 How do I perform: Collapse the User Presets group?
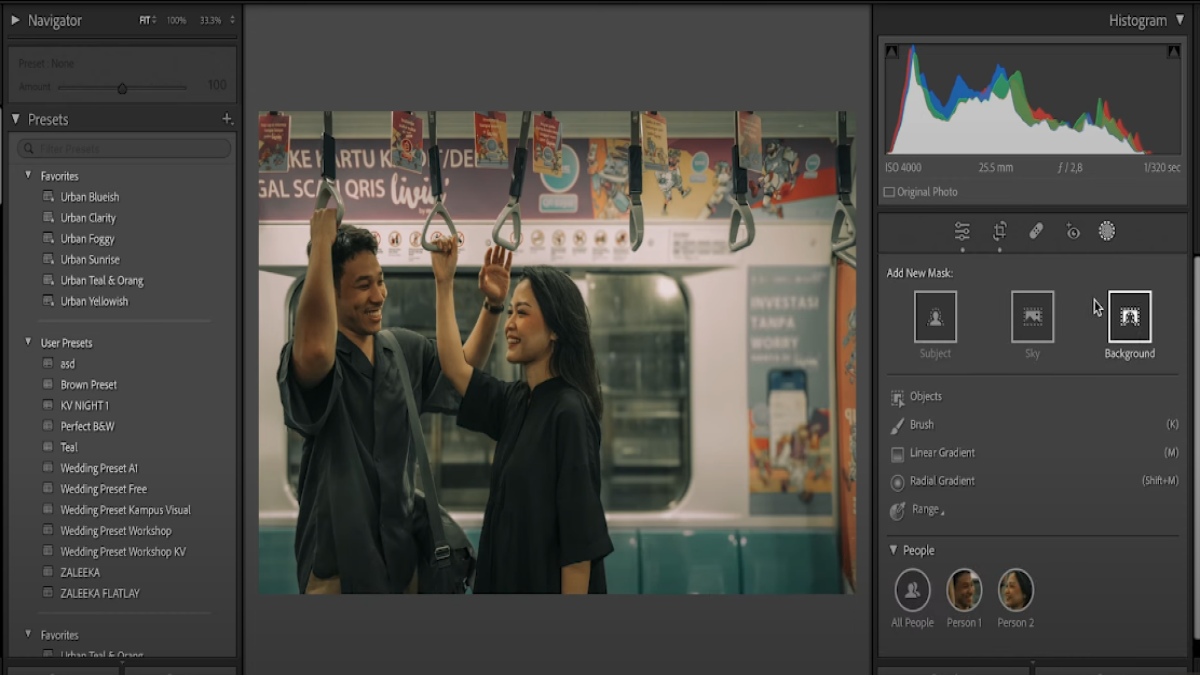click(x=28, y=342)
